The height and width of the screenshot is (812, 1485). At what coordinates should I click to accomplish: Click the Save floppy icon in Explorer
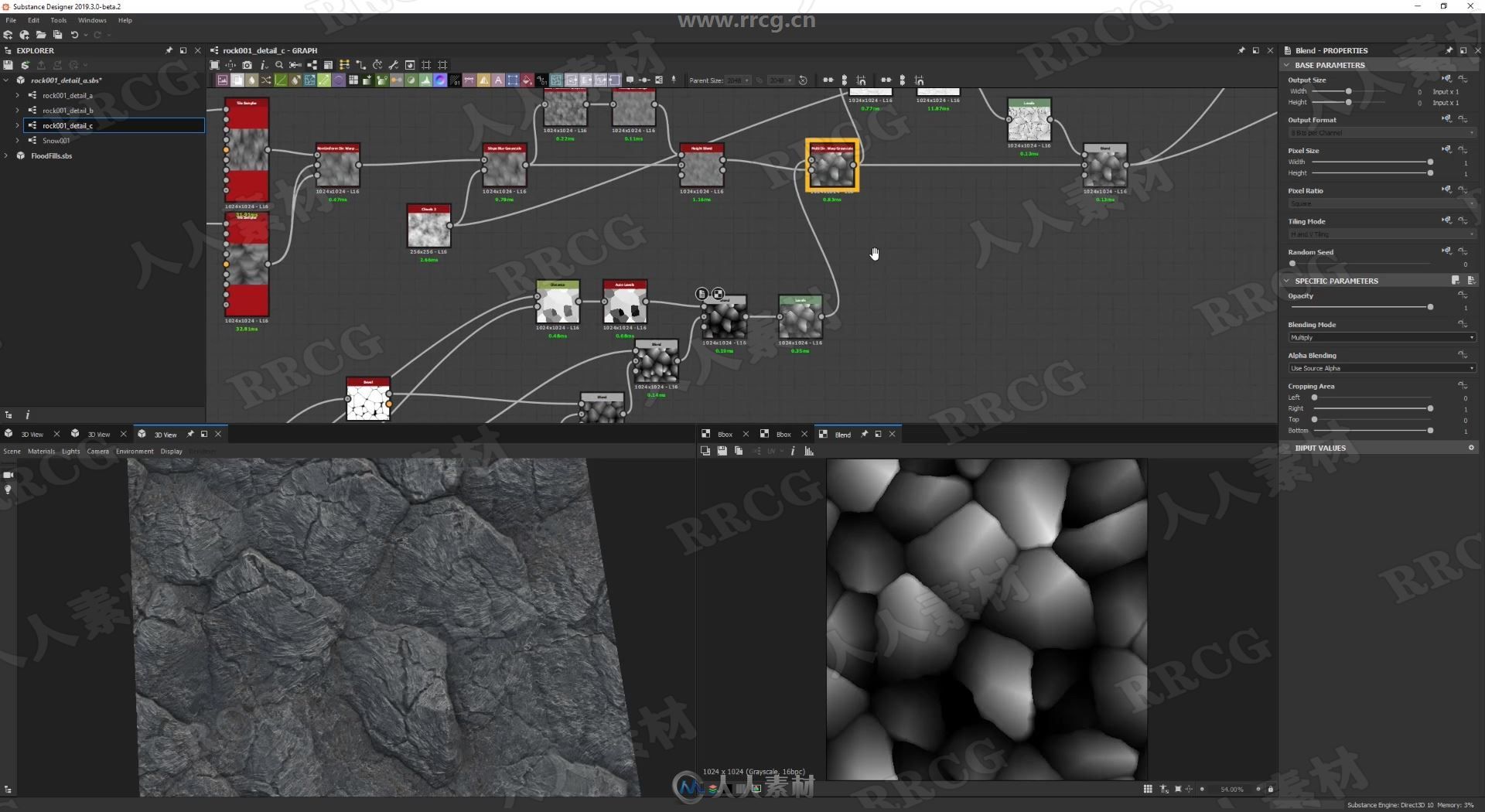(8, 65)
